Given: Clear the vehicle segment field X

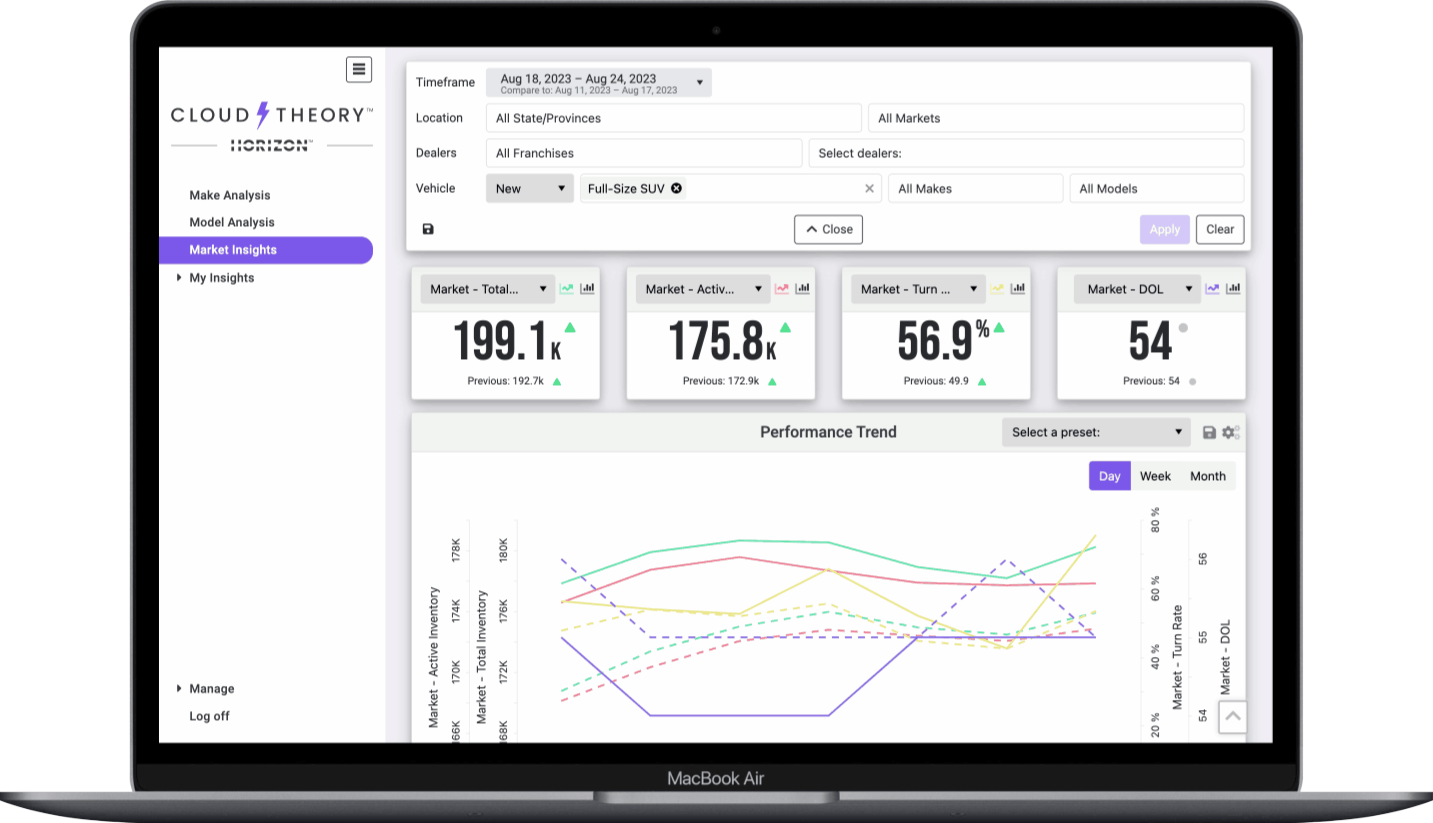Looking at the screenshot, I should coord(869,188).
